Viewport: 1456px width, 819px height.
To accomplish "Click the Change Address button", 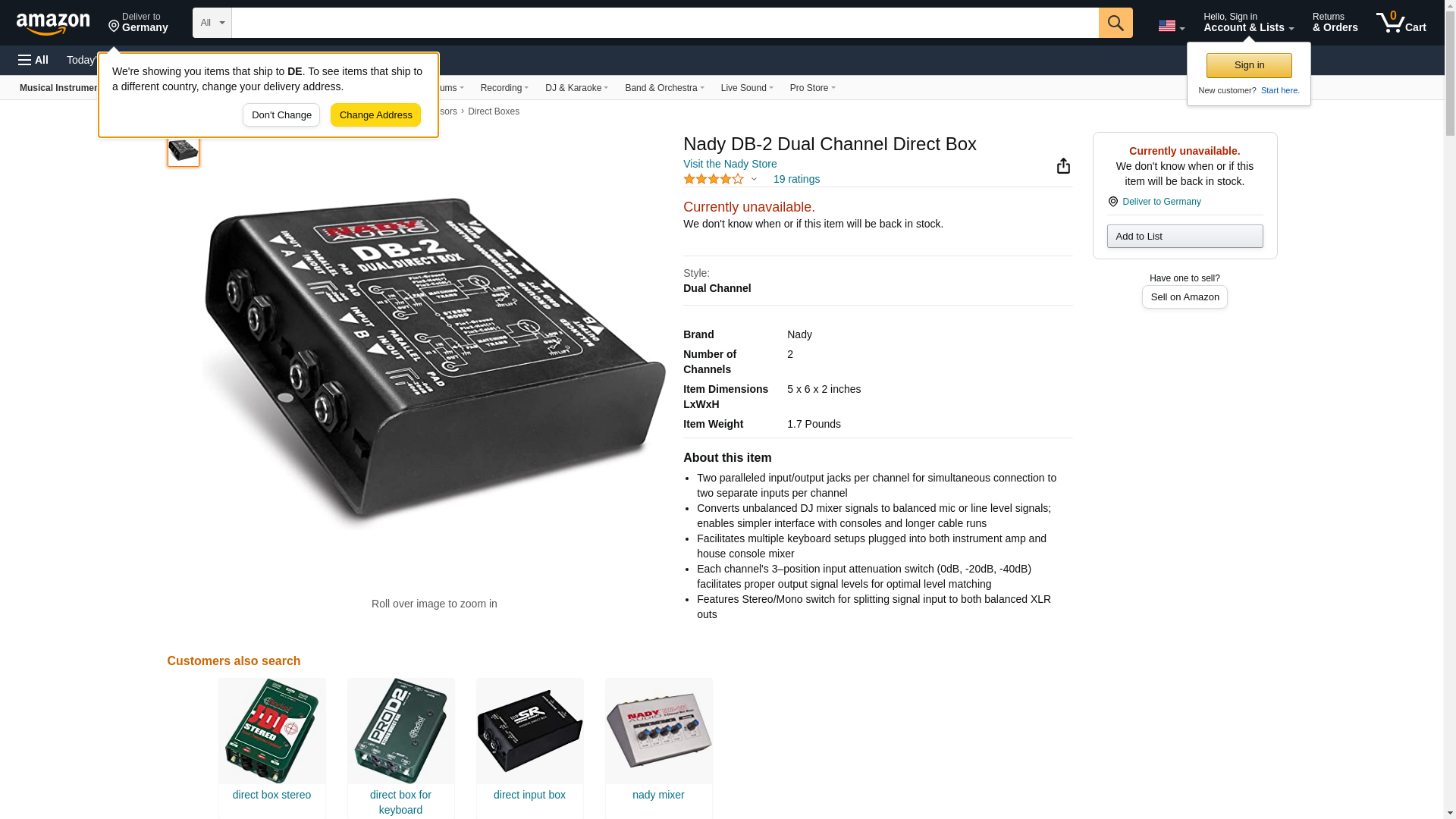I will click(x=375, y=115).
